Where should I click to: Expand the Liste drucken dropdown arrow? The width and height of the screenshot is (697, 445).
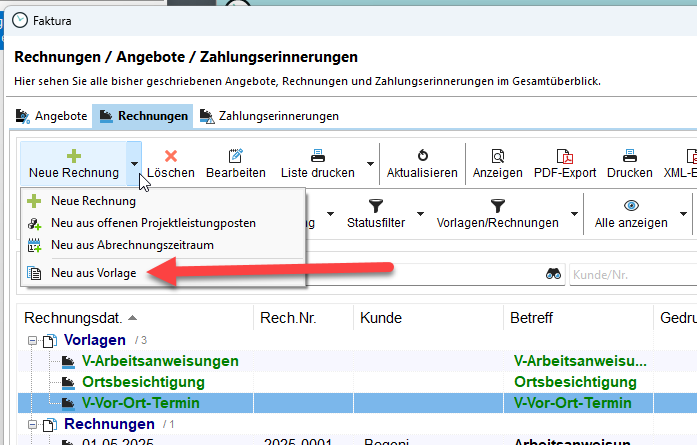(370, 164)
